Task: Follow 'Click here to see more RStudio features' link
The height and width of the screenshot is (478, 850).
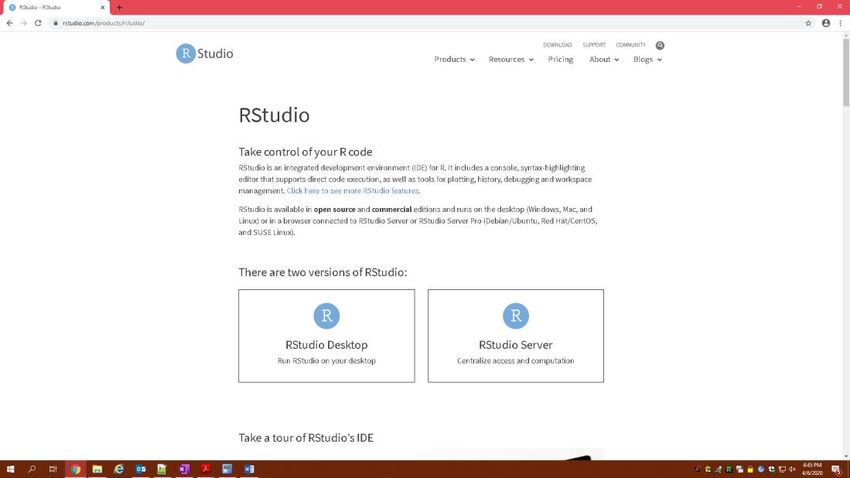Action: (x=352, y=191)
